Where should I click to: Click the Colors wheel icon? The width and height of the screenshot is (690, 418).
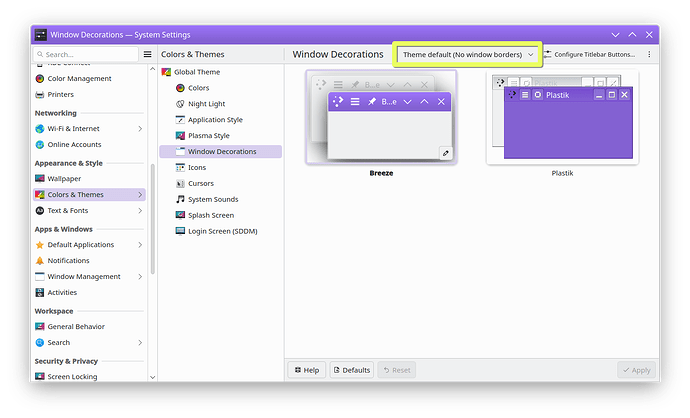(180, 88)
